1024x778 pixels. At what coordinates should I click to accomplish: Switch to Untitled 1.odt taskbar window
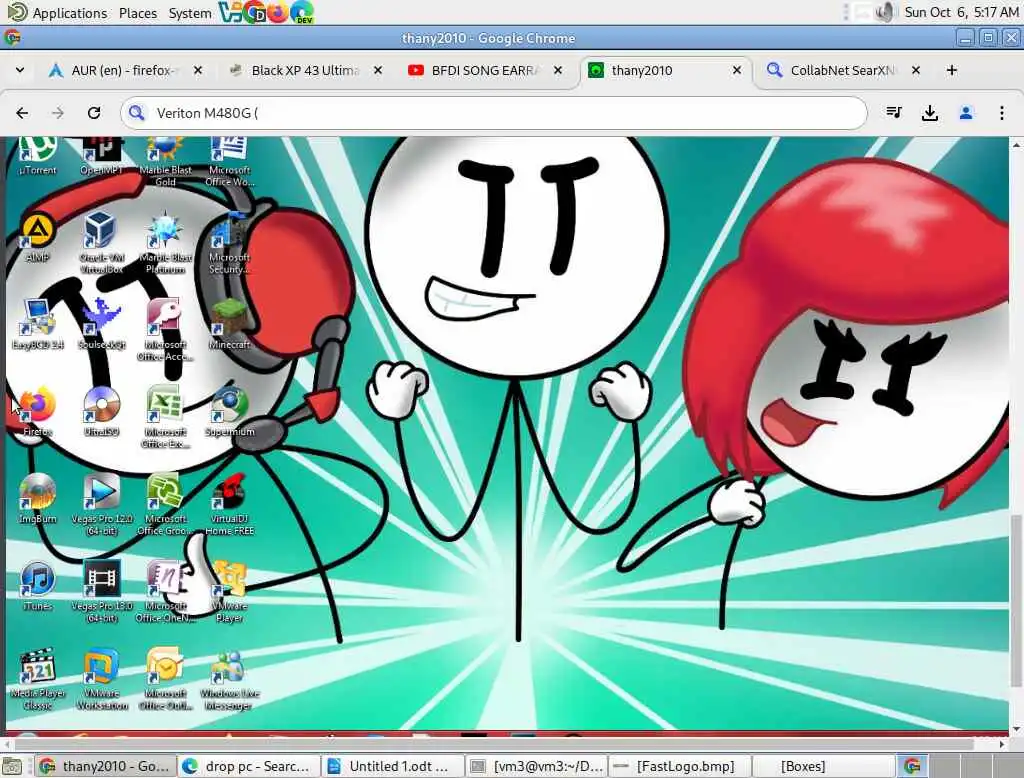(x=393, y=766)
